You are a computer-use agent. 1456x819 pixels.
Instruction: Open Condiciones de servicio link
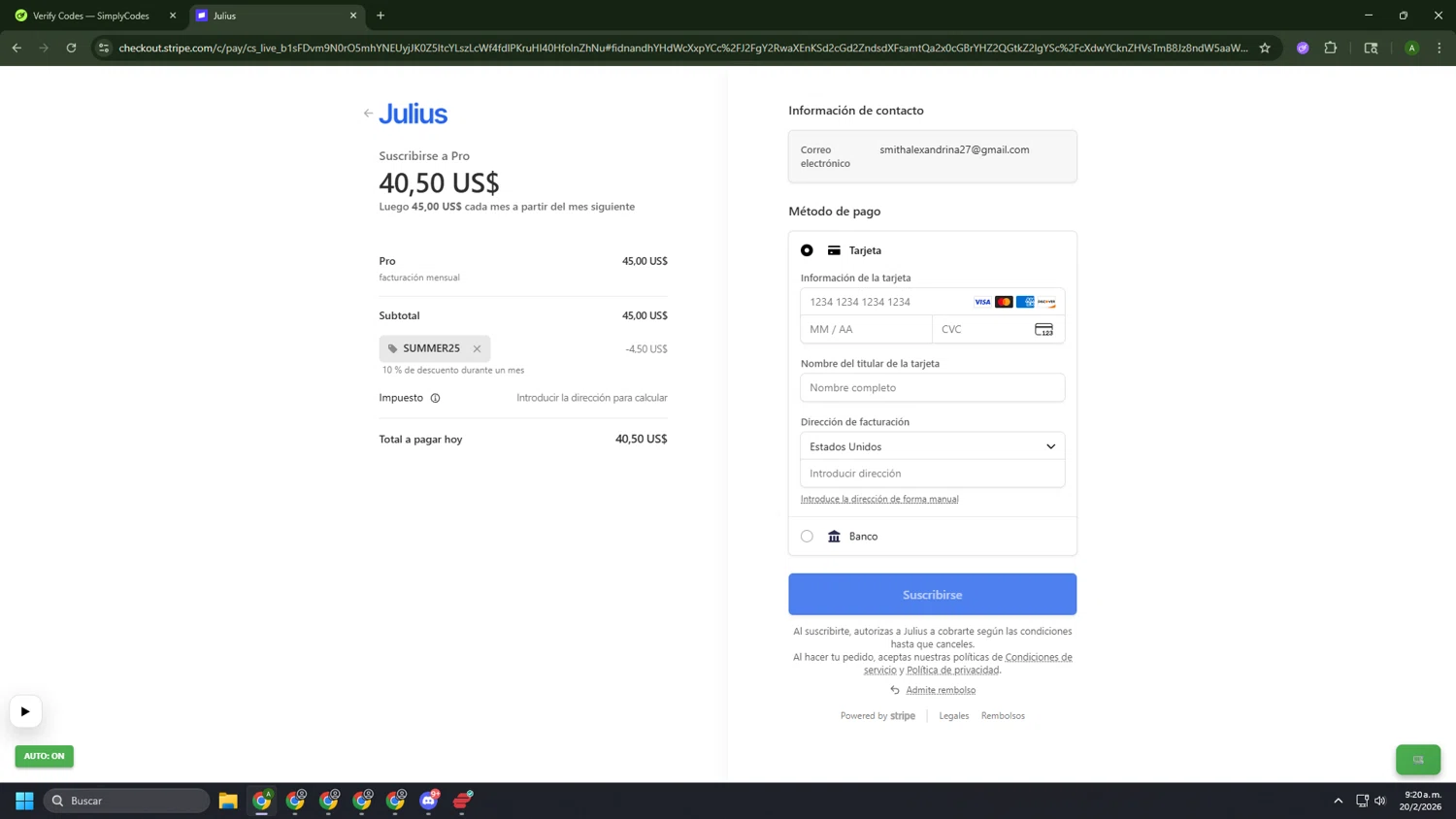(1039, 657)
